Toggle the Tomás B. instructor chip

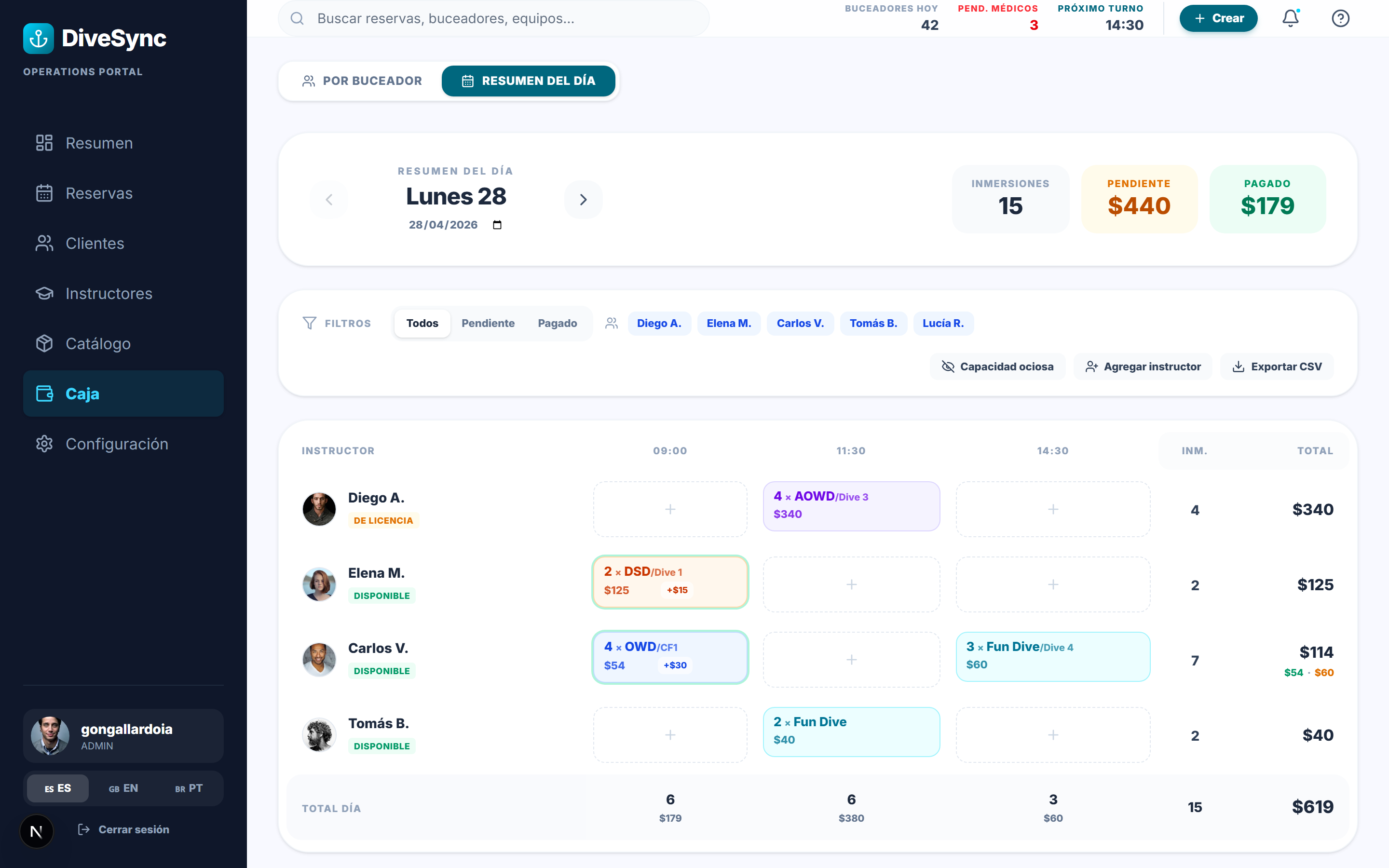coord(873,323)
